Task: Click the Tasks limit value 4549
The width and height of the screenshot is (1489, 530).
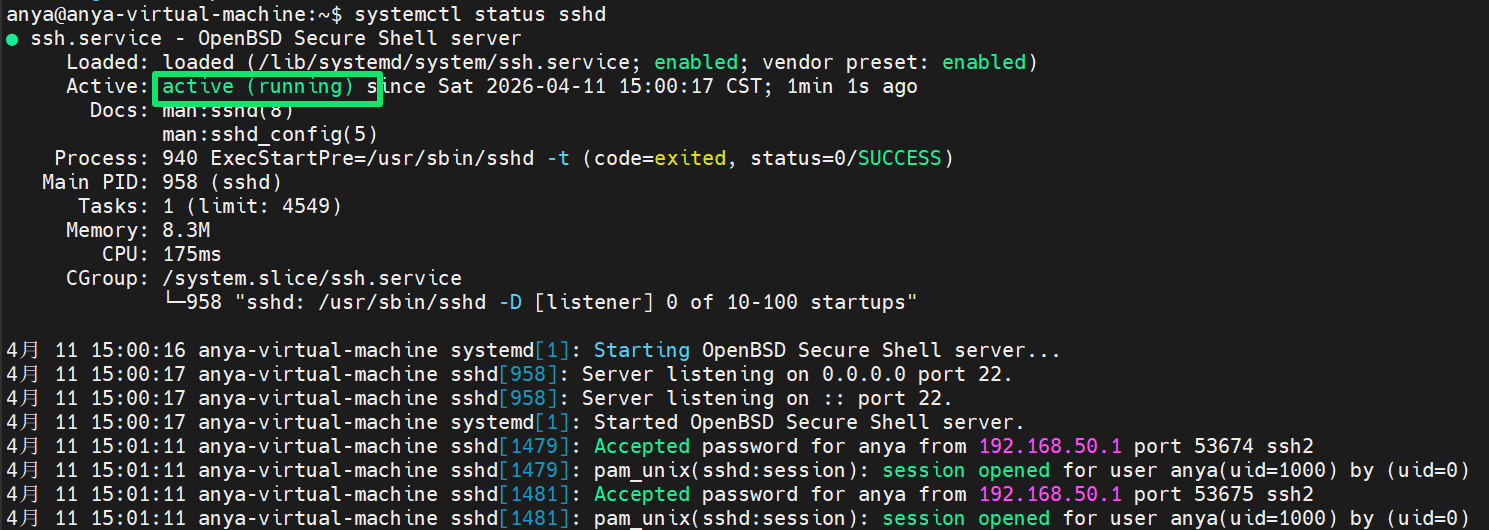Action: point(306,206)
